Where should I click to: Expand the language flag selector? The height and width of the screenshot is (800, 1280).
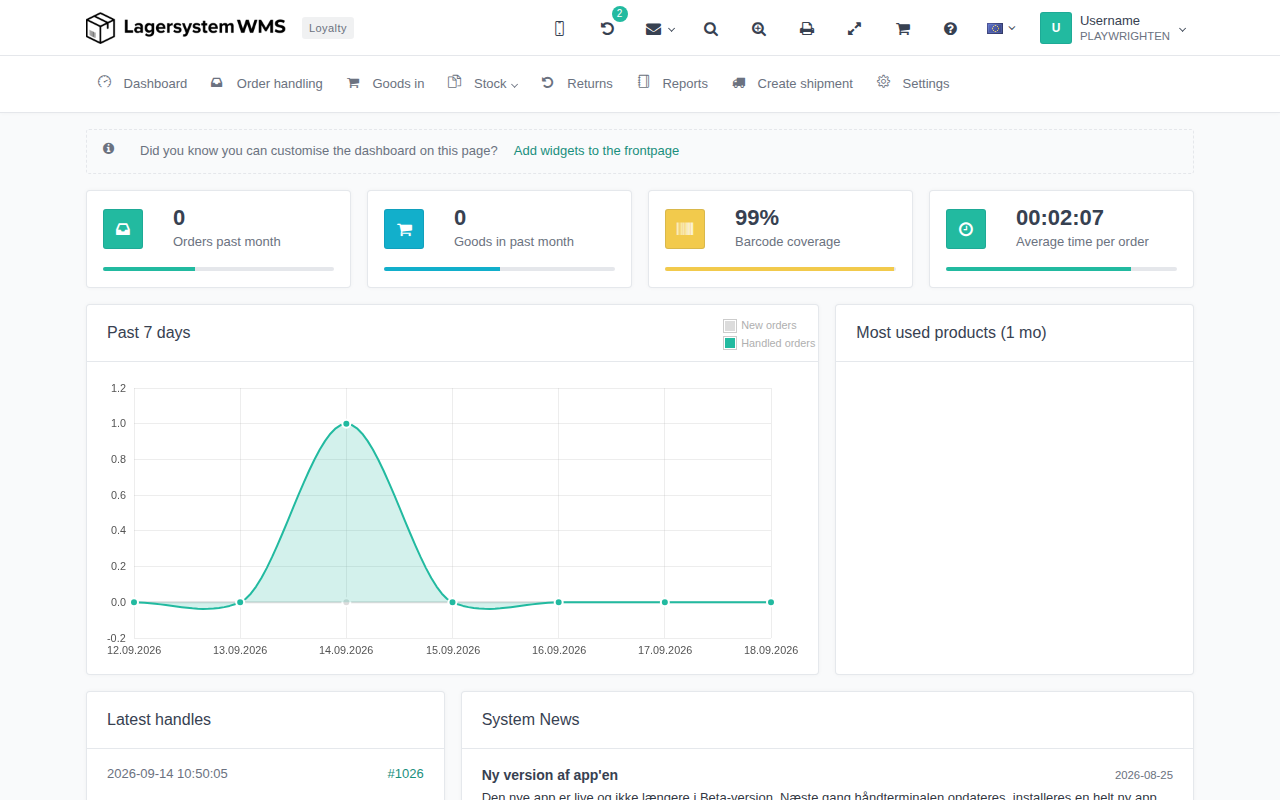coord(1001,28)
